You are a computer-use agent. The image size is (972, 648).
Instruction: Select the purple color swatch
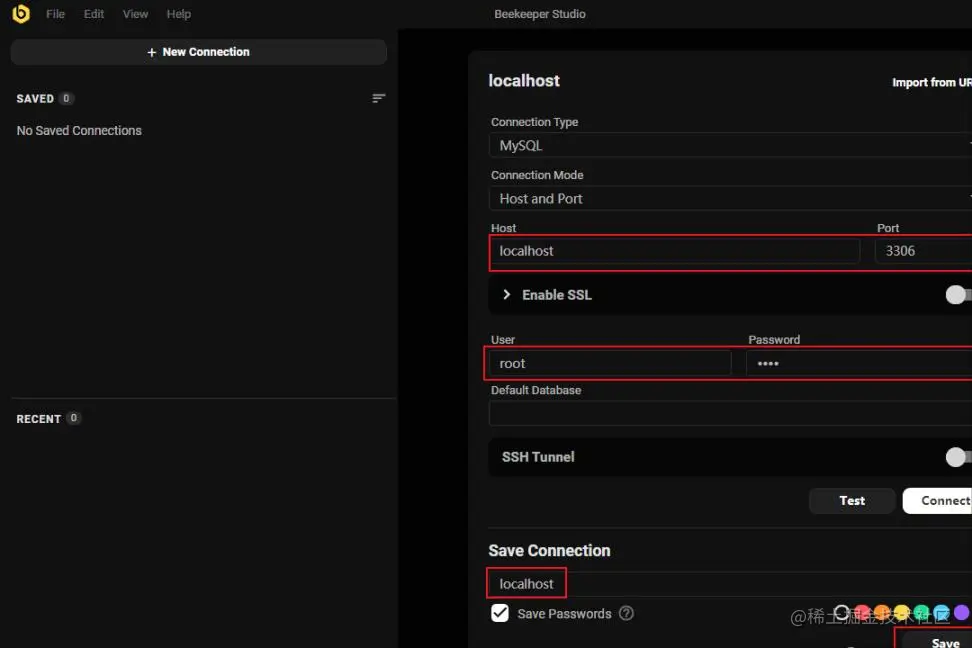click(961, 613)
